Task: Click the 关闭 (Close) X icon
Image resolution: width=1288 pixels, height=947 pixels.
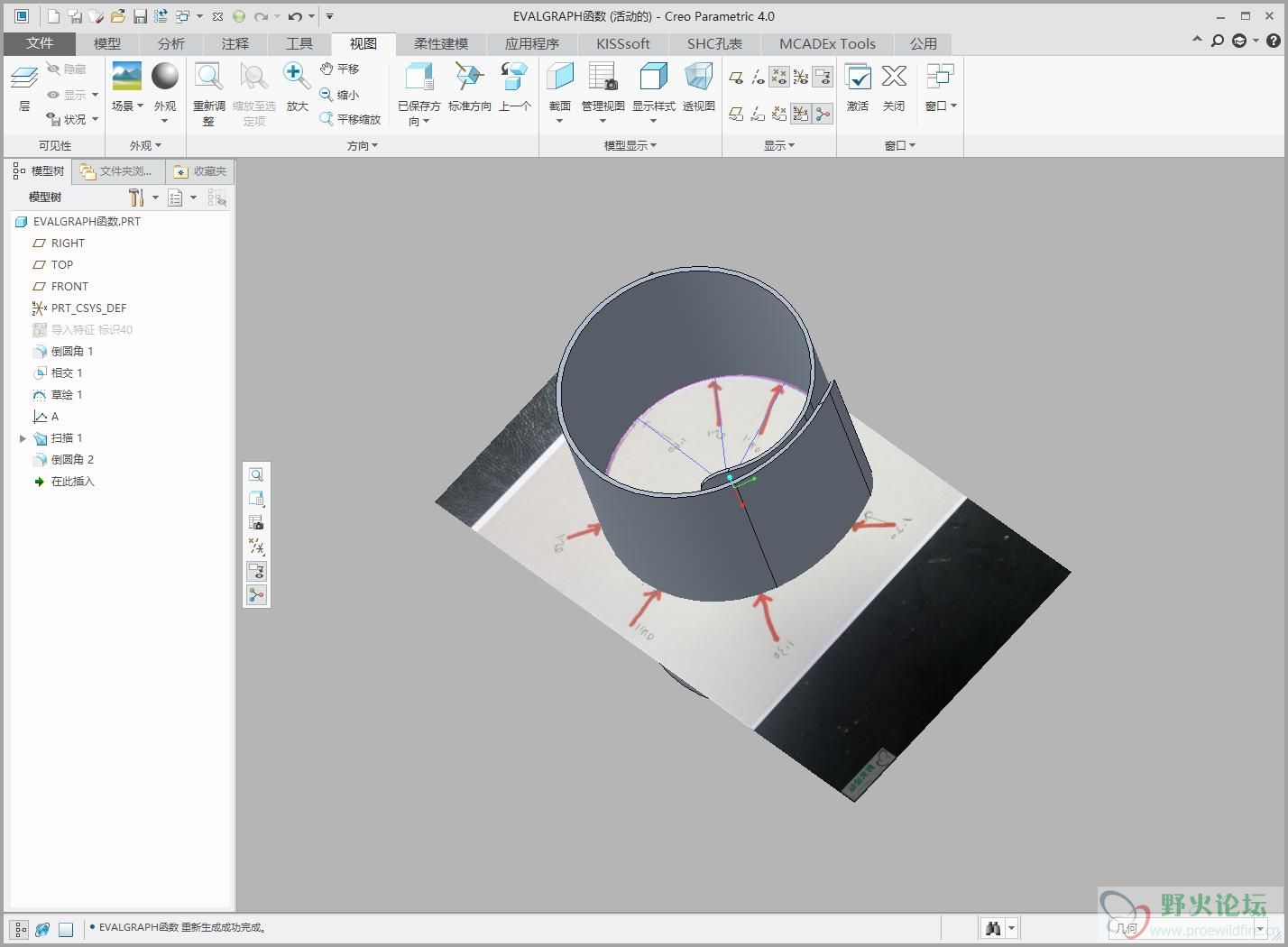Action: [894, 77]
